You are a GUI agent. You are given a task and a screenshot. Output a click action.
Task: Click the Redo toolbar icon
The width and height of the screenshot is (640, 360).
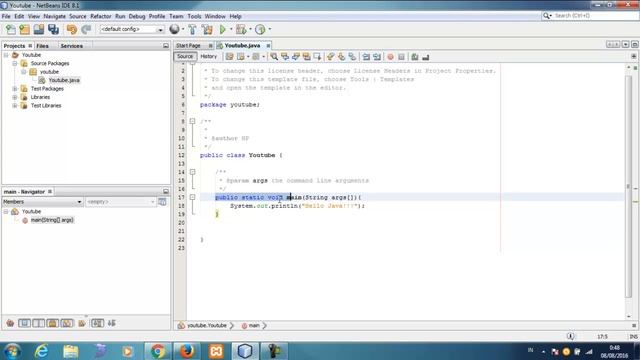tap(86, 29)
